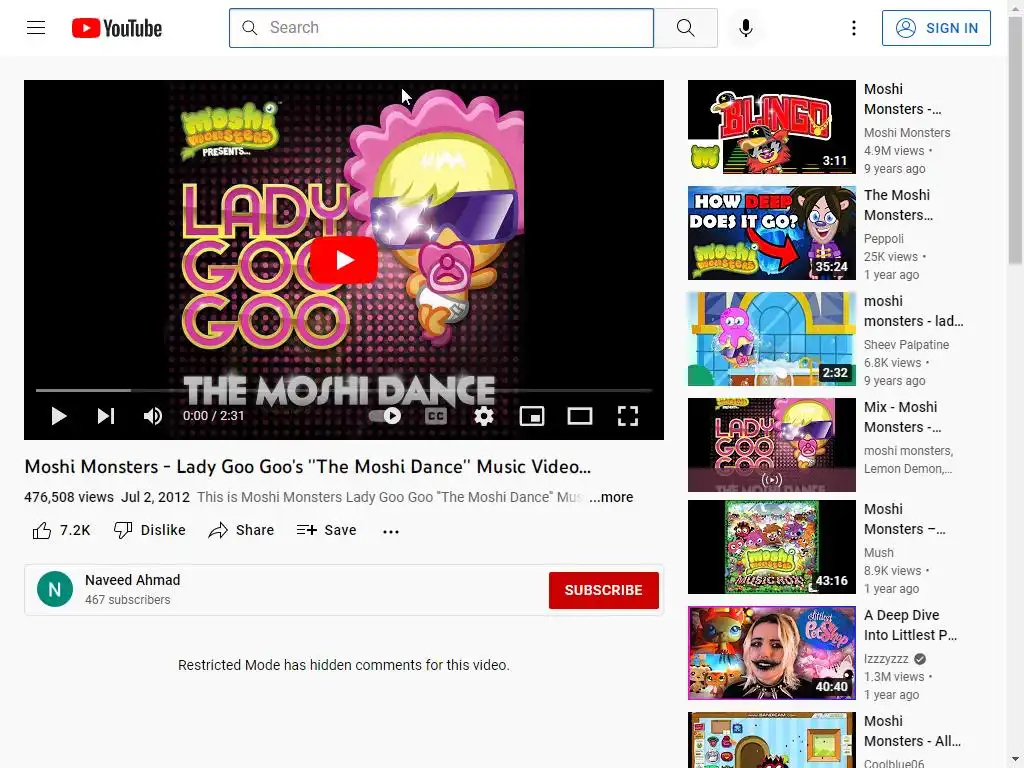Open the hamburger guide menu
The width and height of the screenshot is (1024, 768).
tap(36, 27)
